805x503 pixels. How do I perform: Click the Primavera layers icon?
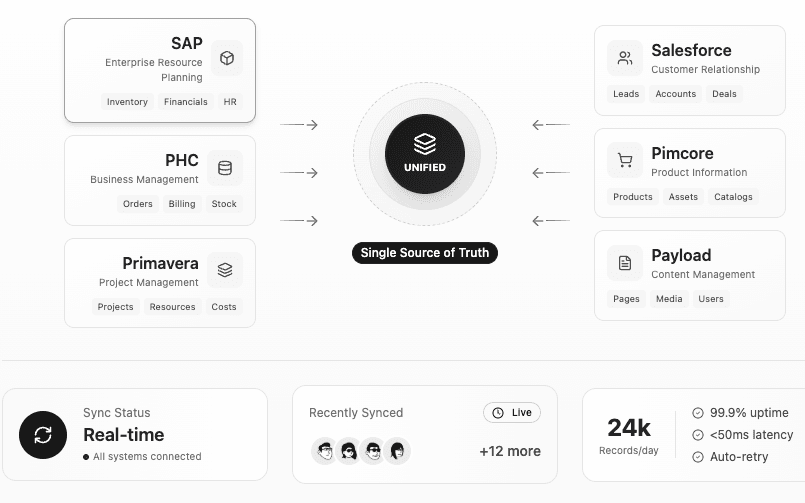coord(225,270)
